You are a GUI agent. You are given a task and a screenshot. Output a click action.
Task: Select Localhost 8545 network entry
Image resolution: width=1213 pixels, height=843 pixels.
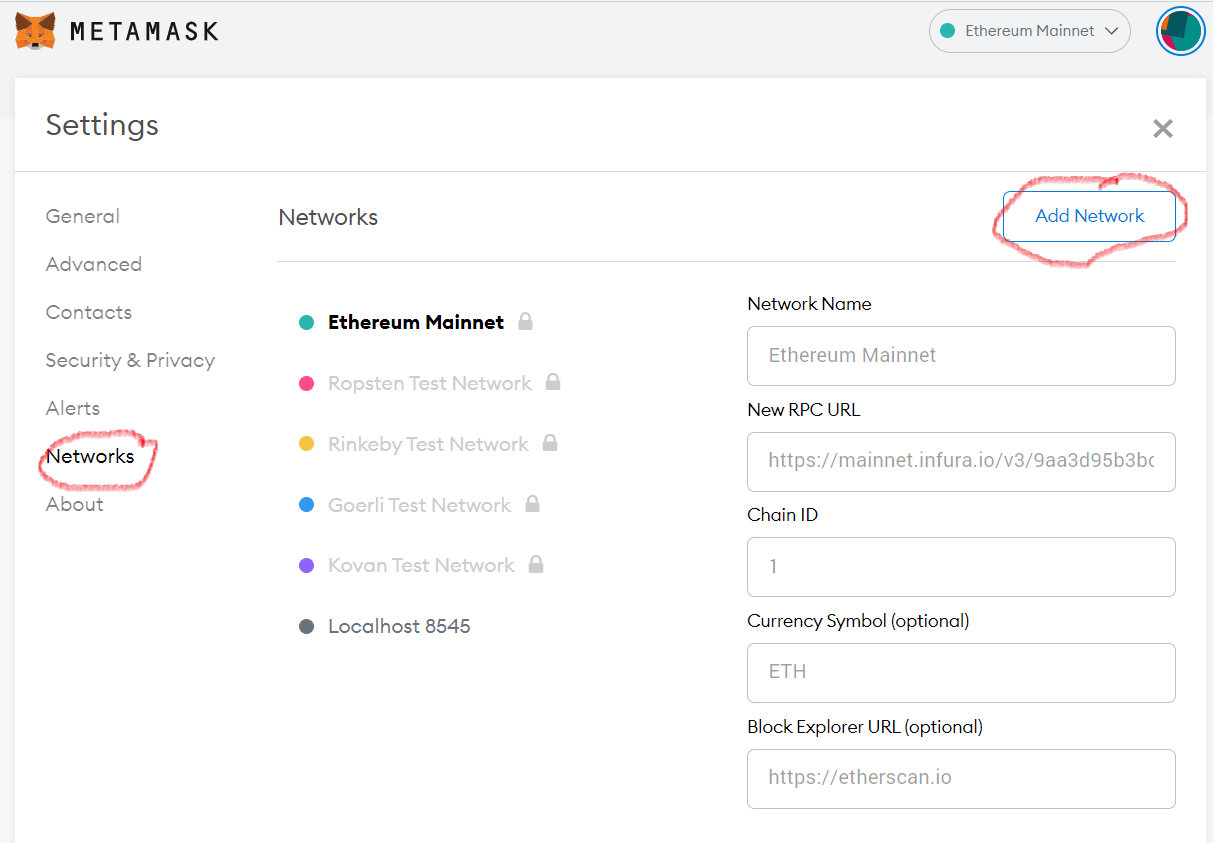pos(399,626)
